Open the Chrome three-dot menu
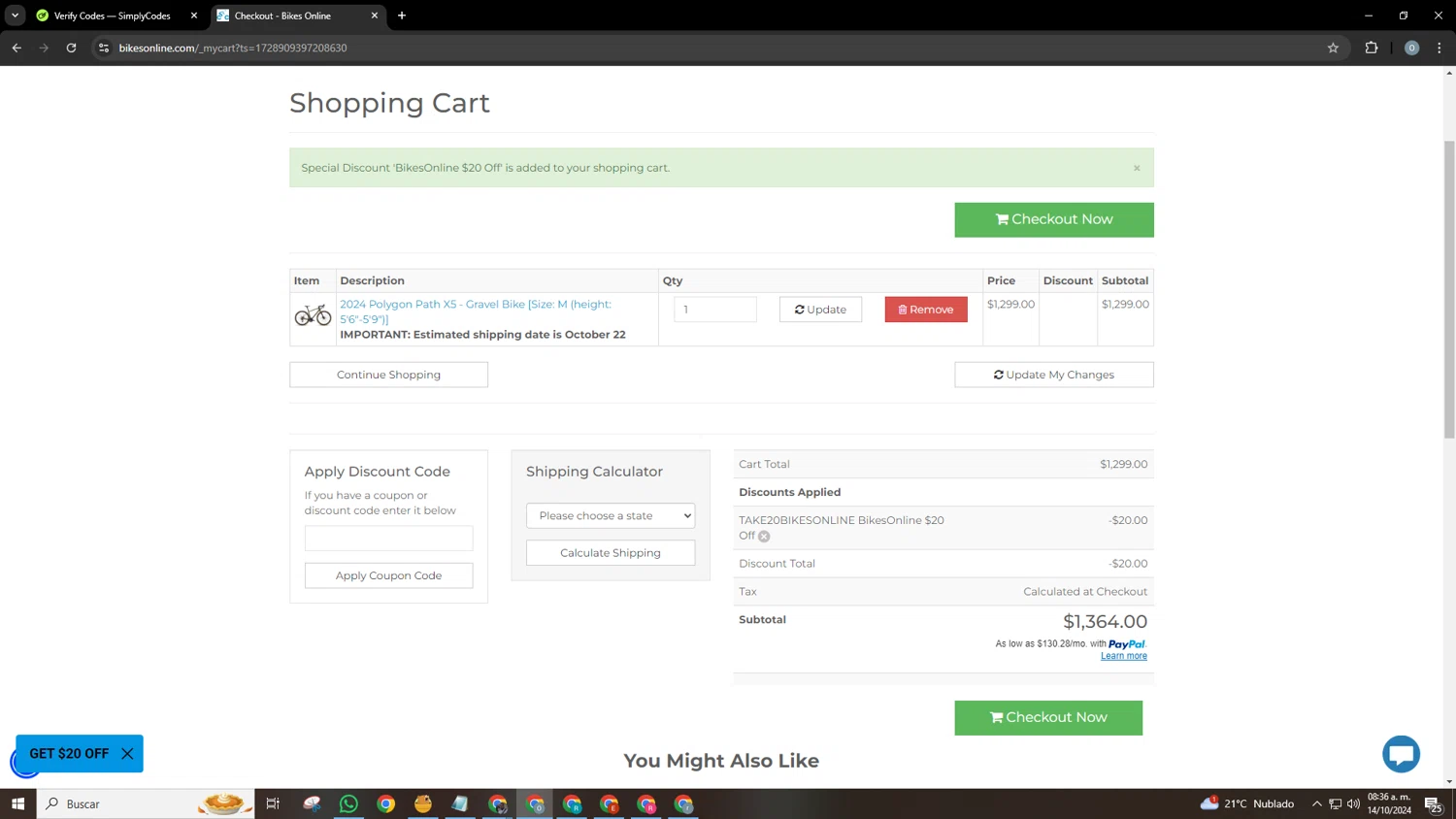Screen dimensions: 1456x819 pyautogui.click(x=1439, y=48)
